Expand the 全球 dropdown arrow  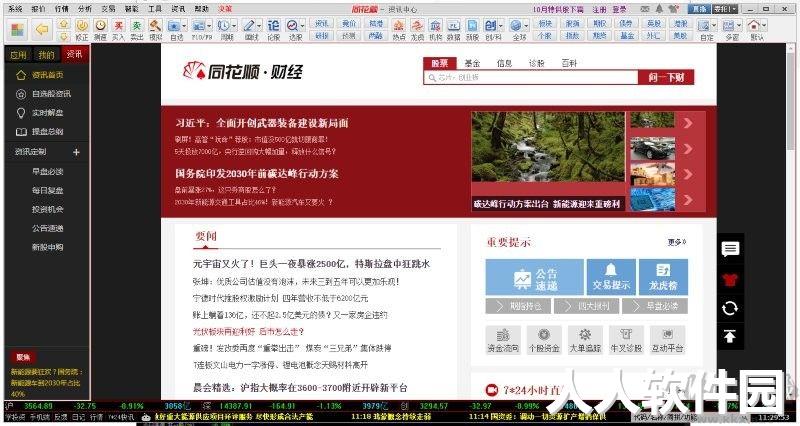pyautogui.click(x=526, y=25)
